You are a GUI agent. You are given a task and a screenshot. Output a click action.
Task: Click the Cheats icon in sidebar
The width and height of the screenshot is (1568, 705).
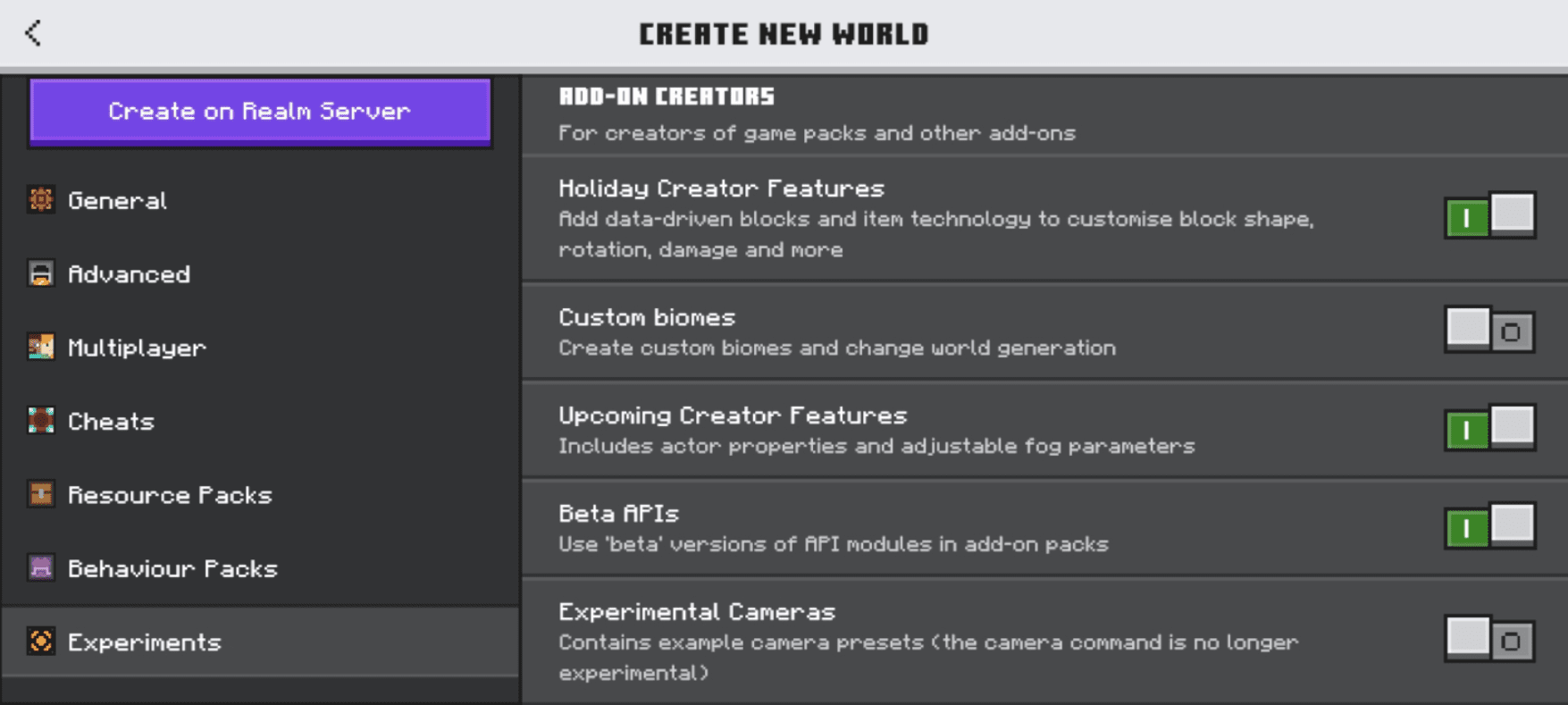40,420
